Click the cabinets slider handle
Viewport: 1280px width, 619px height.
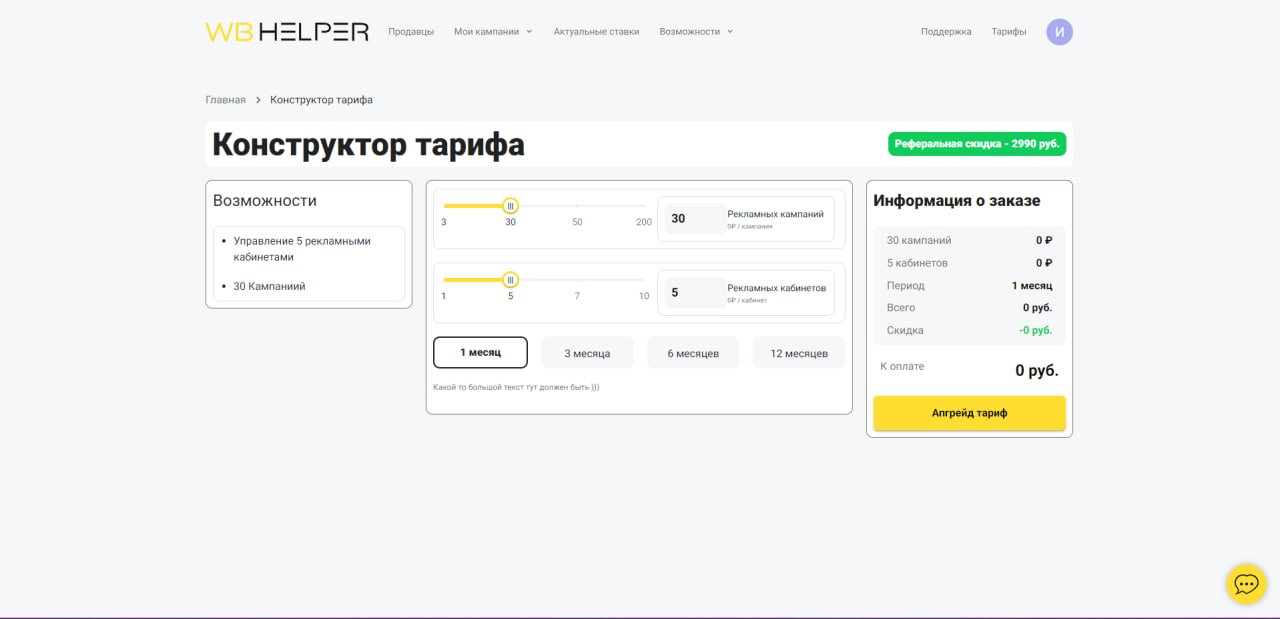coord(510,280)
